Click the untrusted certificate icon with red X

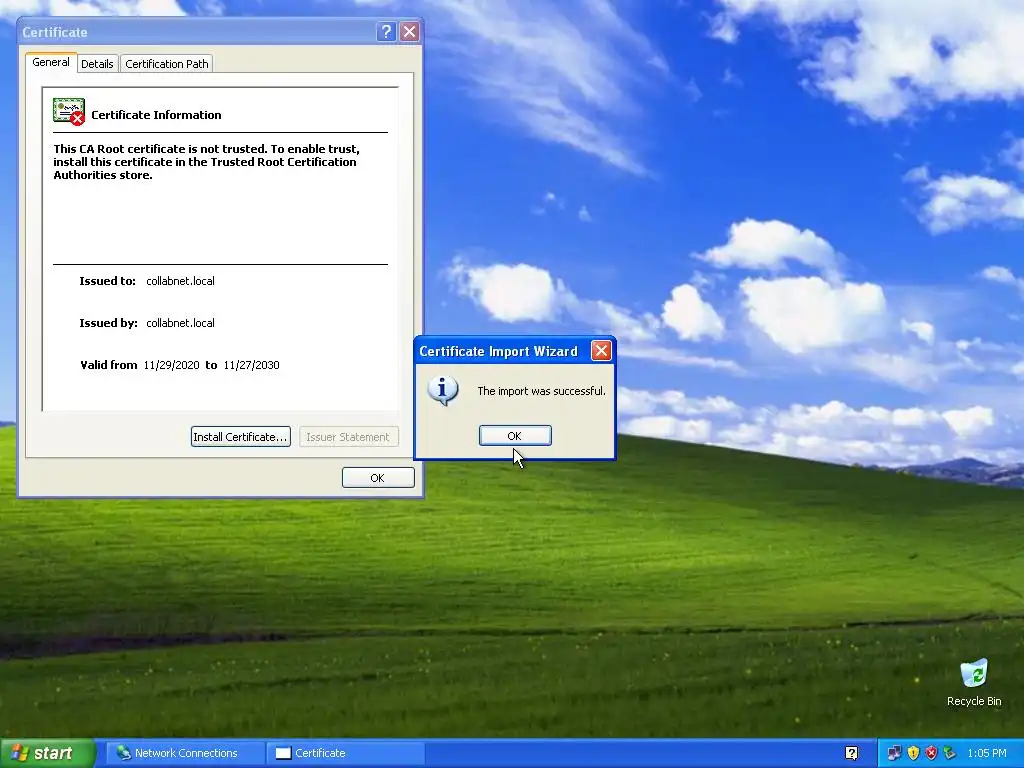click(69, 112)
